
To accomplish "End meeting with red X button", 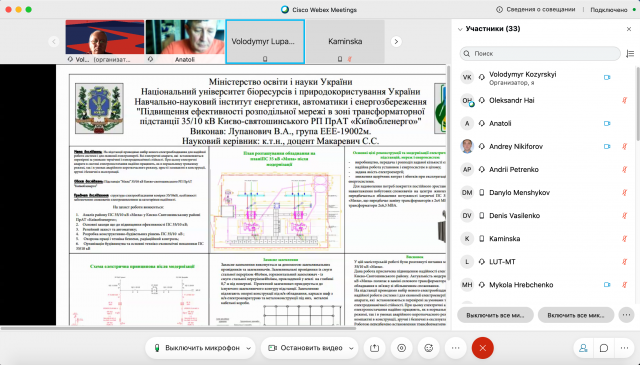I will pos(482,348).
